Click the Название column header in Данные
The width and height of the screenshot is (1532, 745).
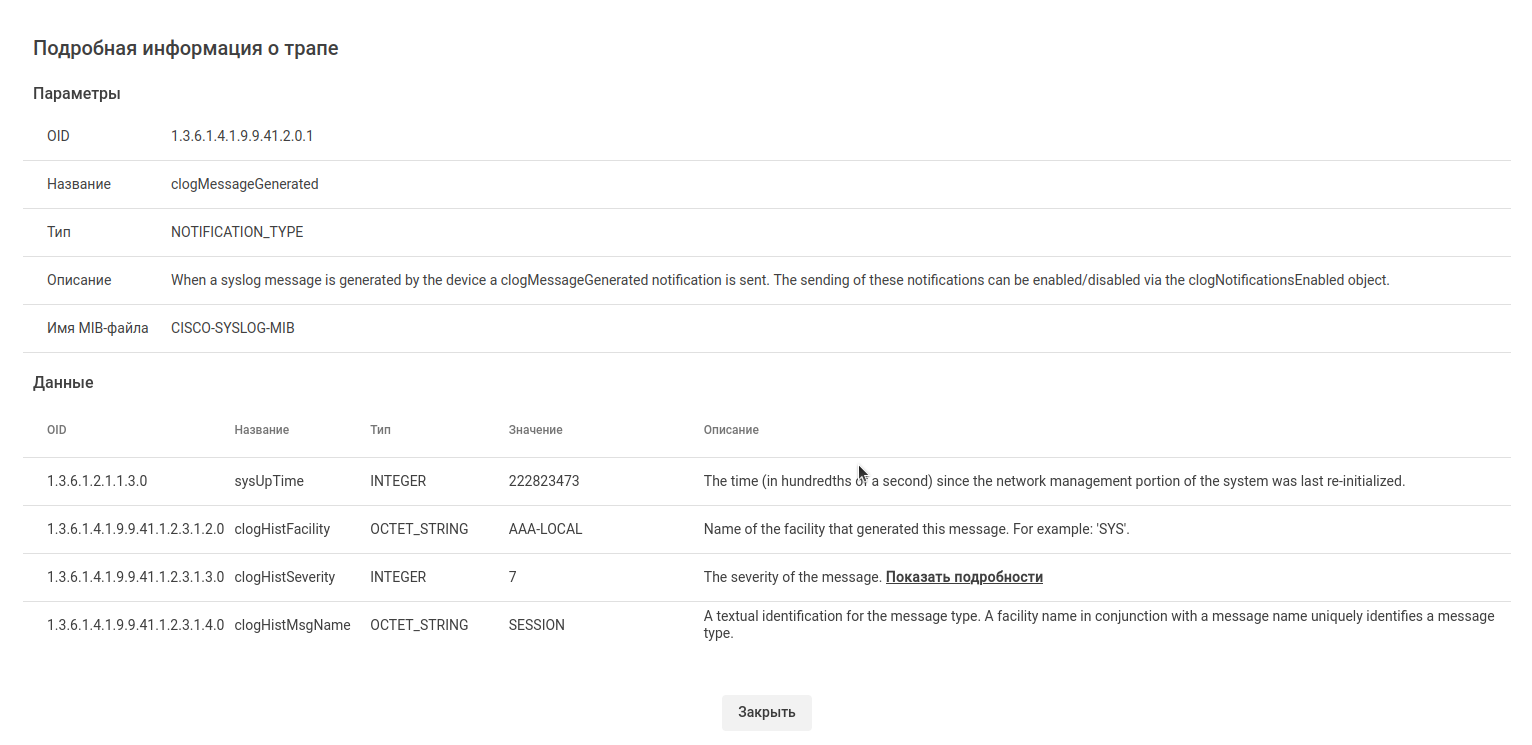tap(262, 430)
